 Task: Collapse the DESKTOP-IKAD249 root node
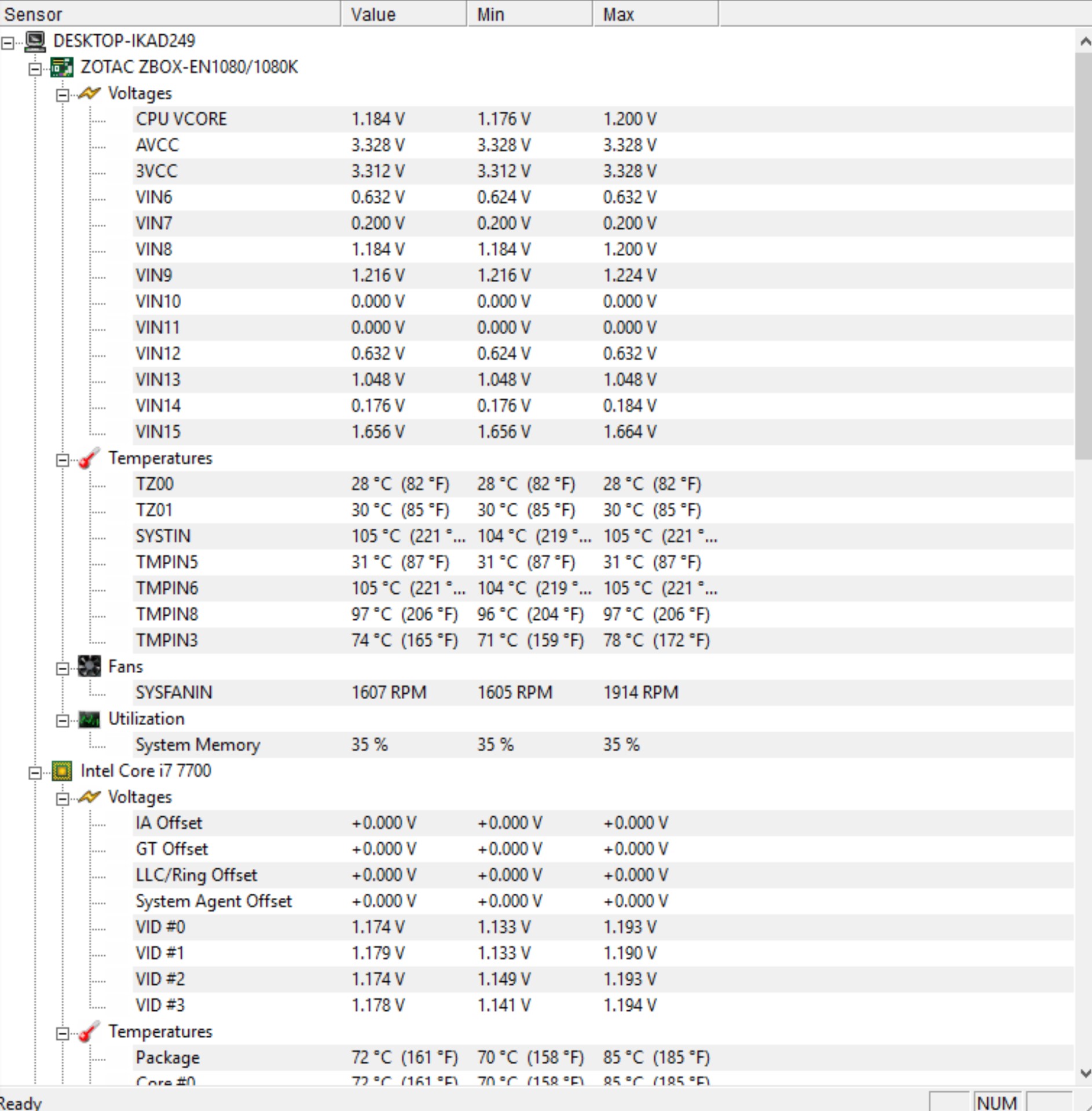[8, 43]
